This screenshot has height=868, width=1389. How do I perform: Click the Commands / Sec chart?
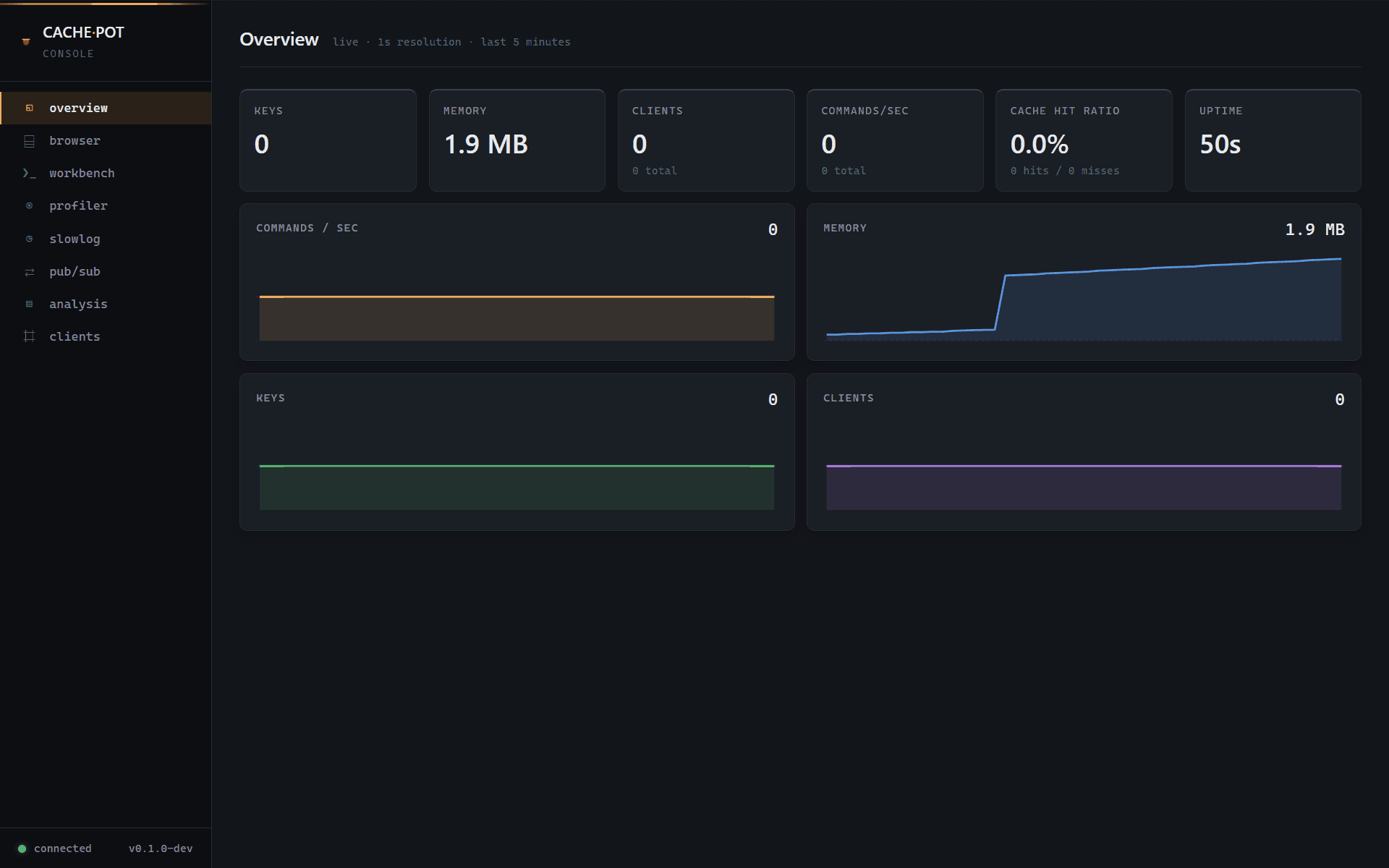tap(517, 282)
